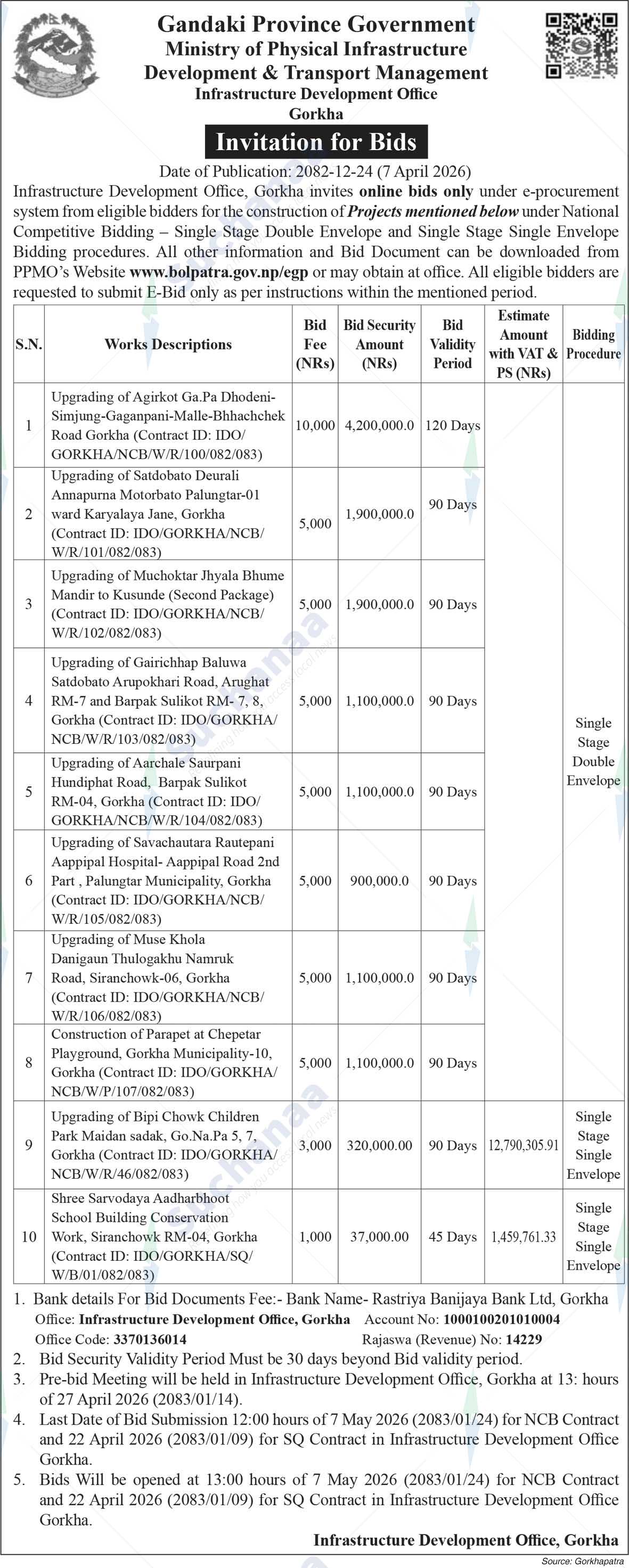Click the Bid Security Amount column header
629x1568 pixels.
pyautogui.click(x=379, y=344)
